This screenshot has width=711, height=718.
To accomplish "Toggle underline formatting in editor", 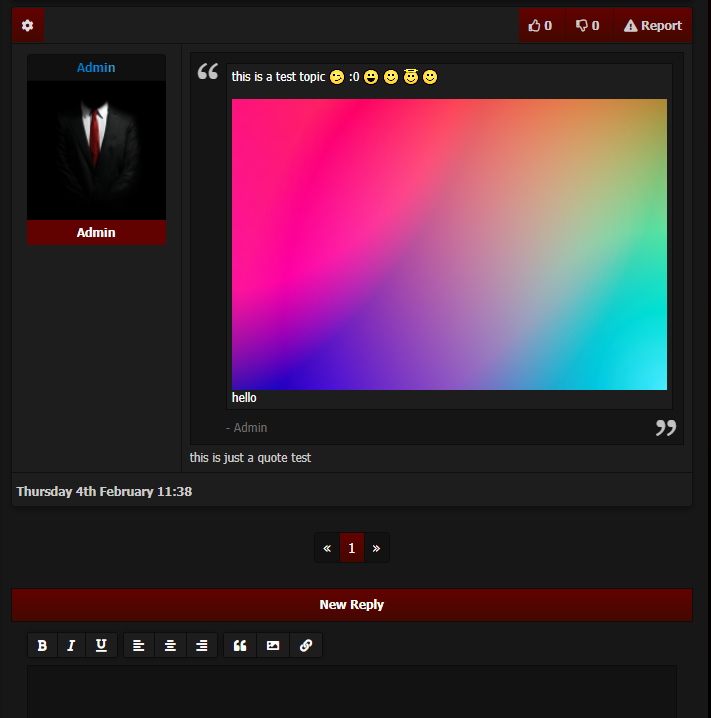I will pyautogui.click(x=101, y=645).
